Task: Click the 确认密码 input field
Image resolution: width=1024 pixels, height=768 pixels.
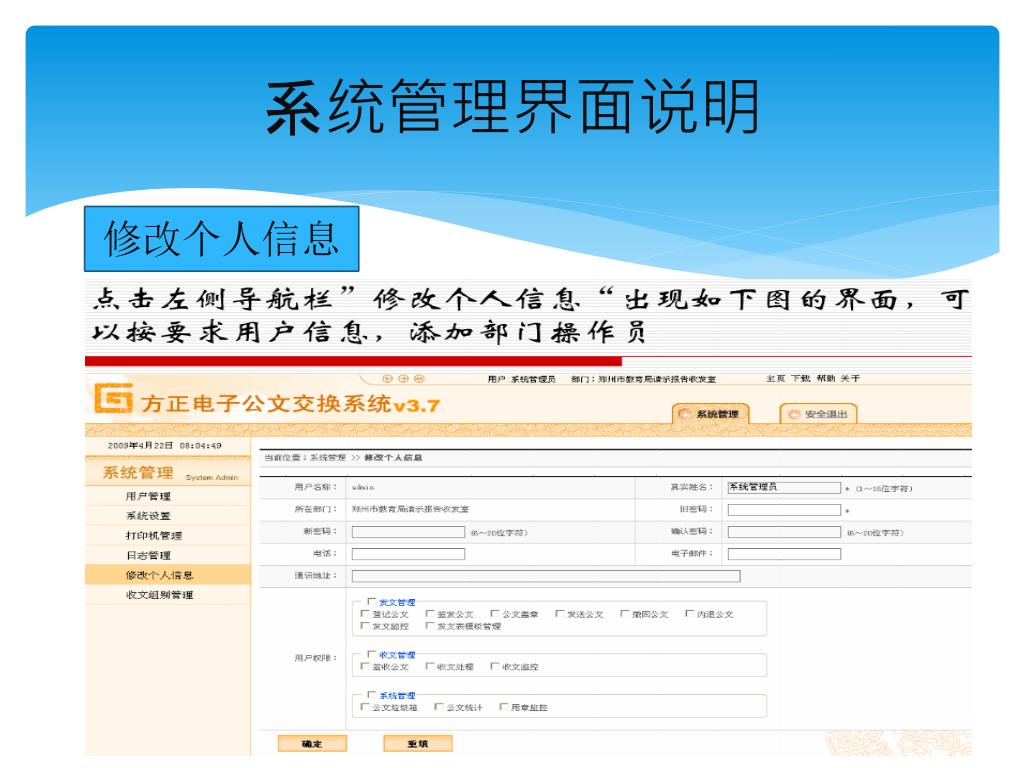Action: click(x=784, y=532)
